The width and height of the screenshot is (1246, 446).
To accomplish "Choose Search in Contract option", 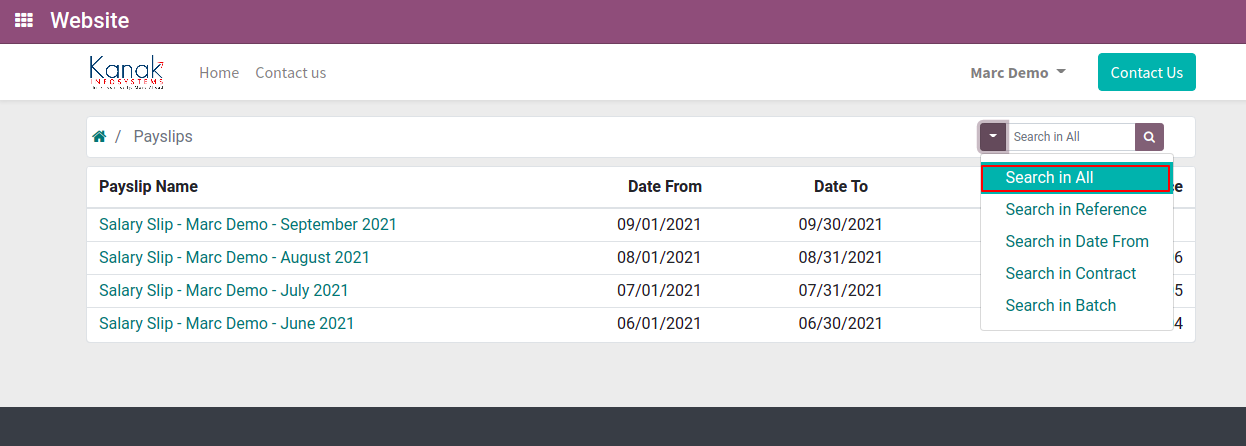I will [x=1071, y=273].
